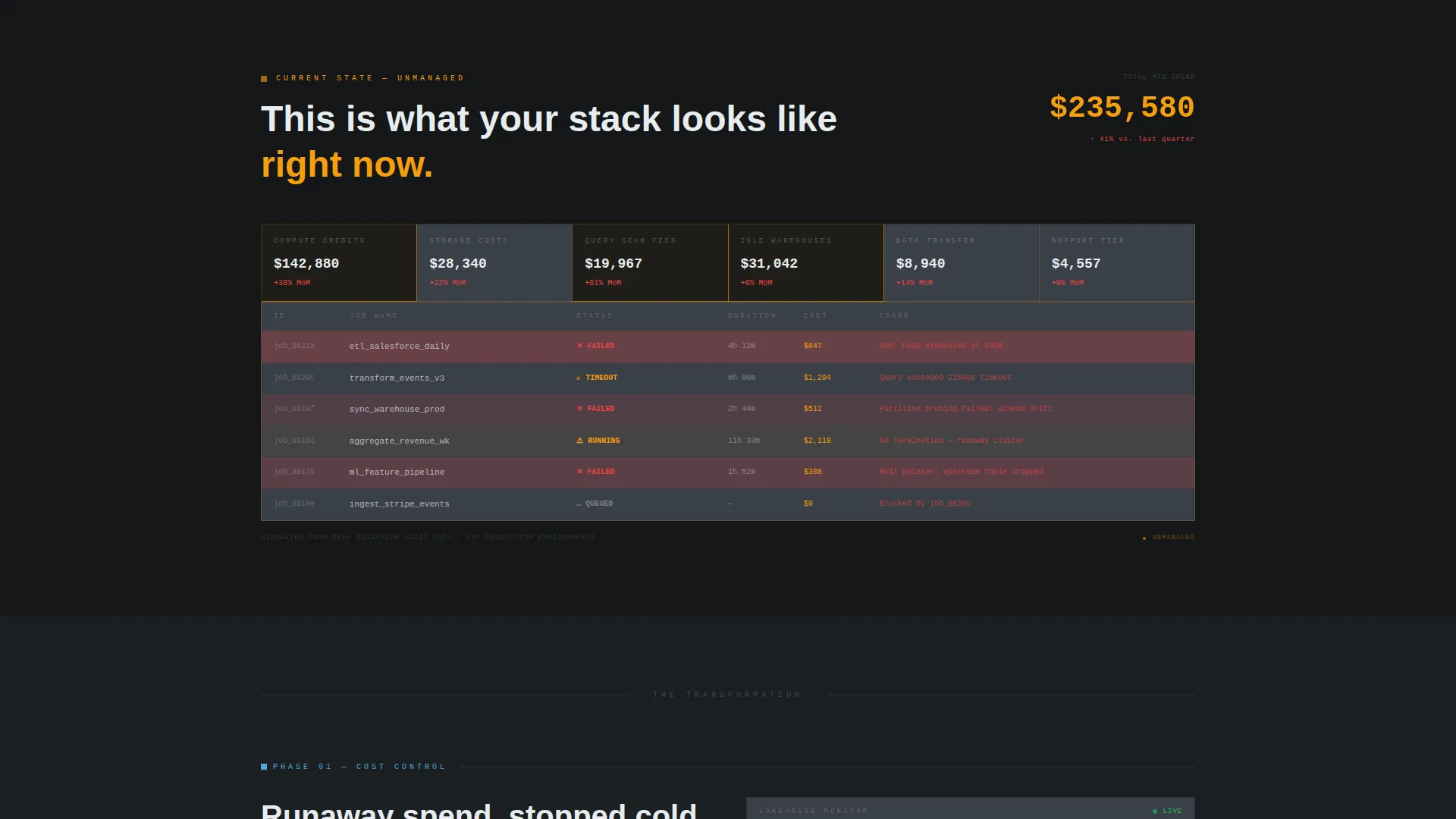This screenshot has height=819, width=1456.
Task: Click the DURATION column header
Action: (752, 315)
